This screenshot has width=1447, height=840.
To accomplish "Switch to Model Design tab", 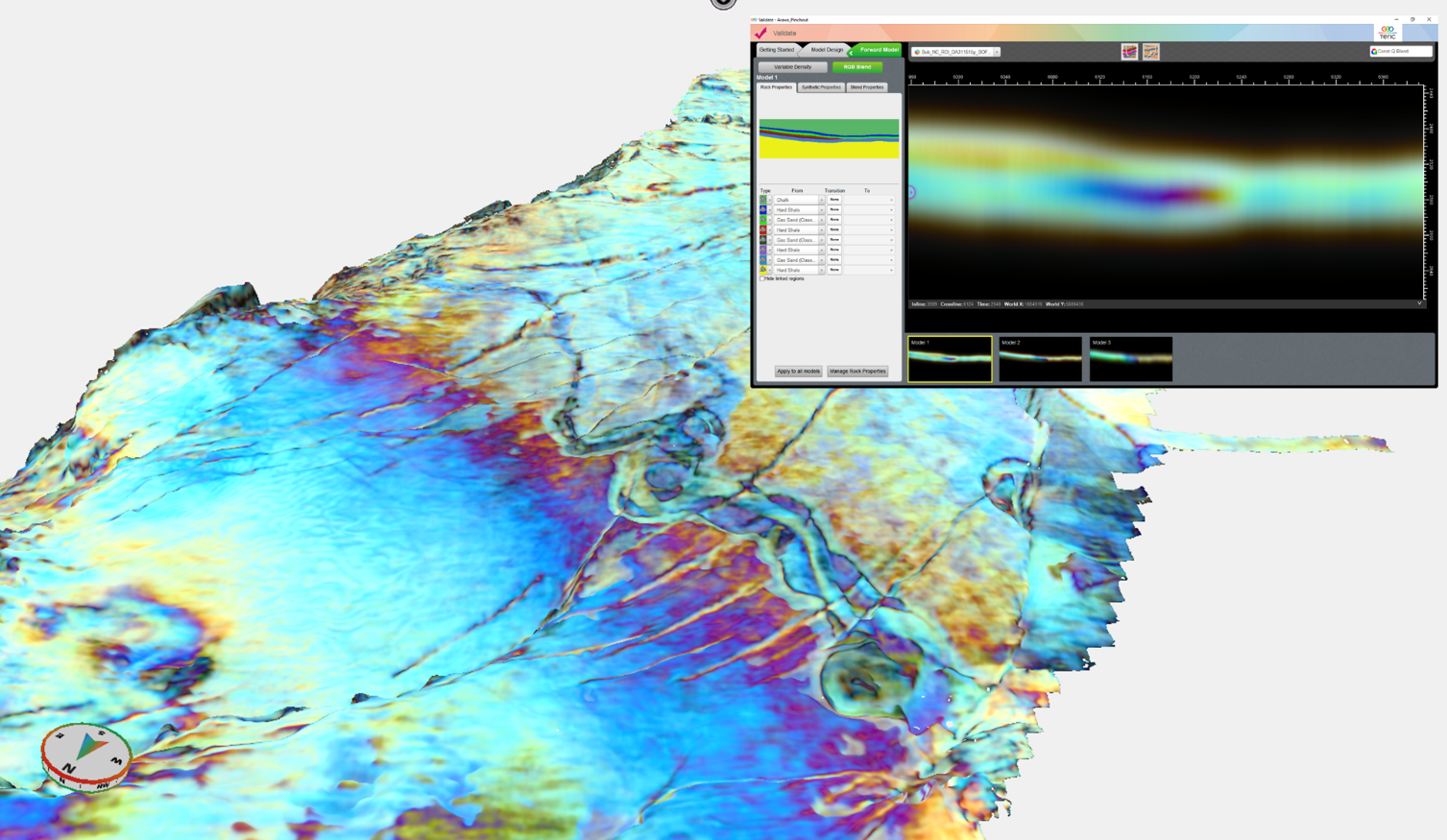I will pos(827,50).
